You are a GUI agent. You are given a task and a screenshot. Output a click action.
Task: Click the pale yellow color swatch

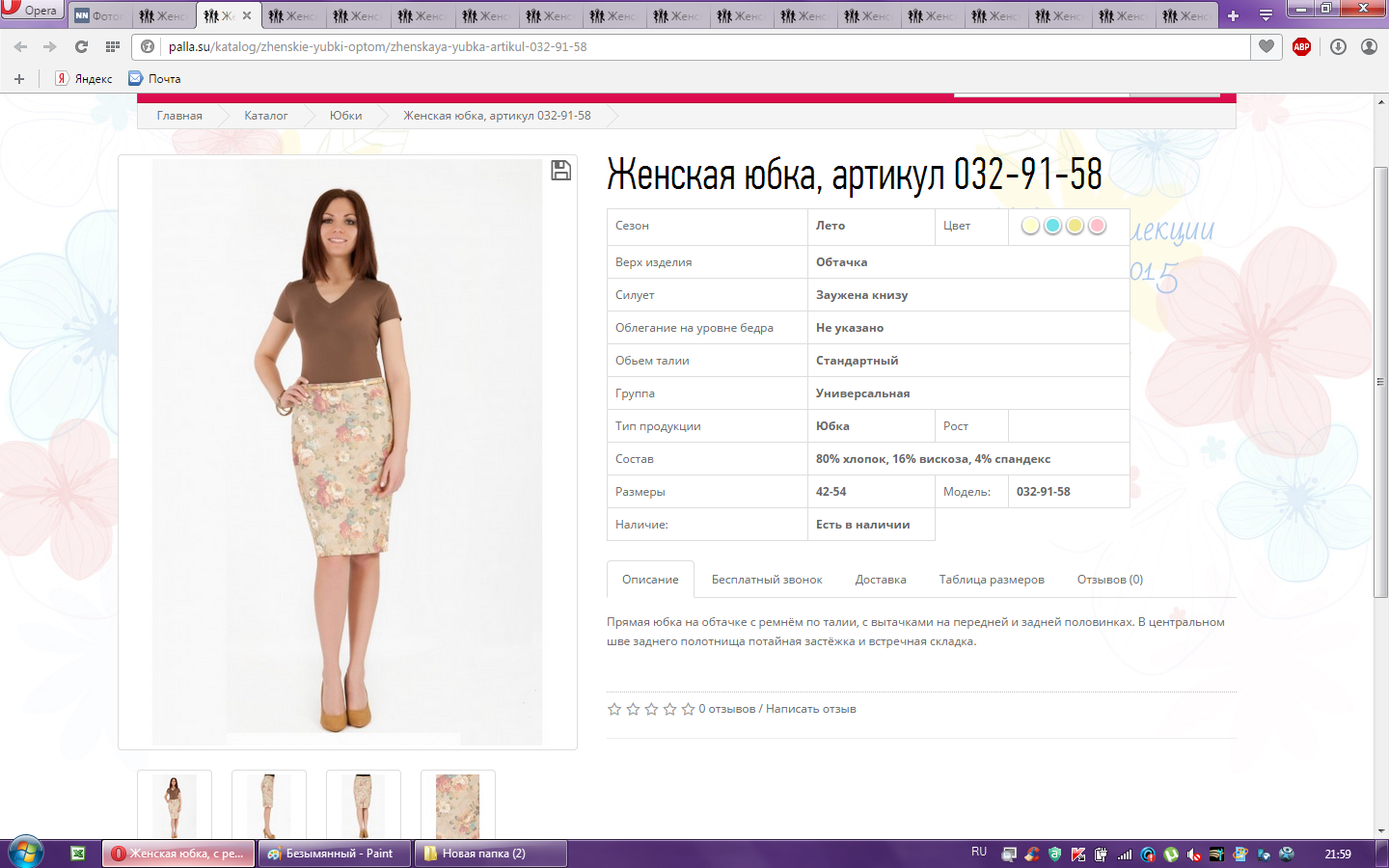tap(1030, 226)
